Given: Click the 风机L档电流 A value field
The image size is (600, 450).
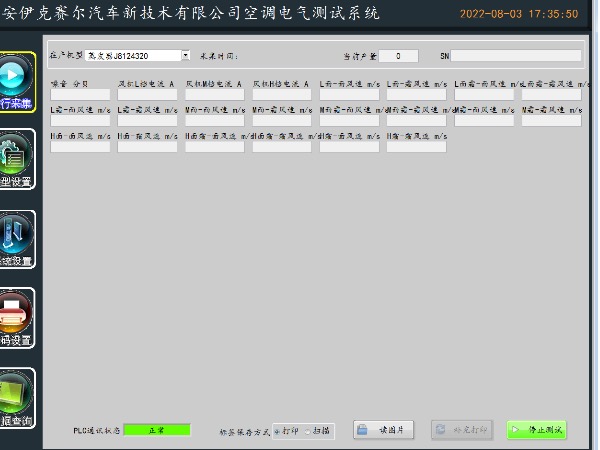Looking at the screenshot, I should pos(147,95).
